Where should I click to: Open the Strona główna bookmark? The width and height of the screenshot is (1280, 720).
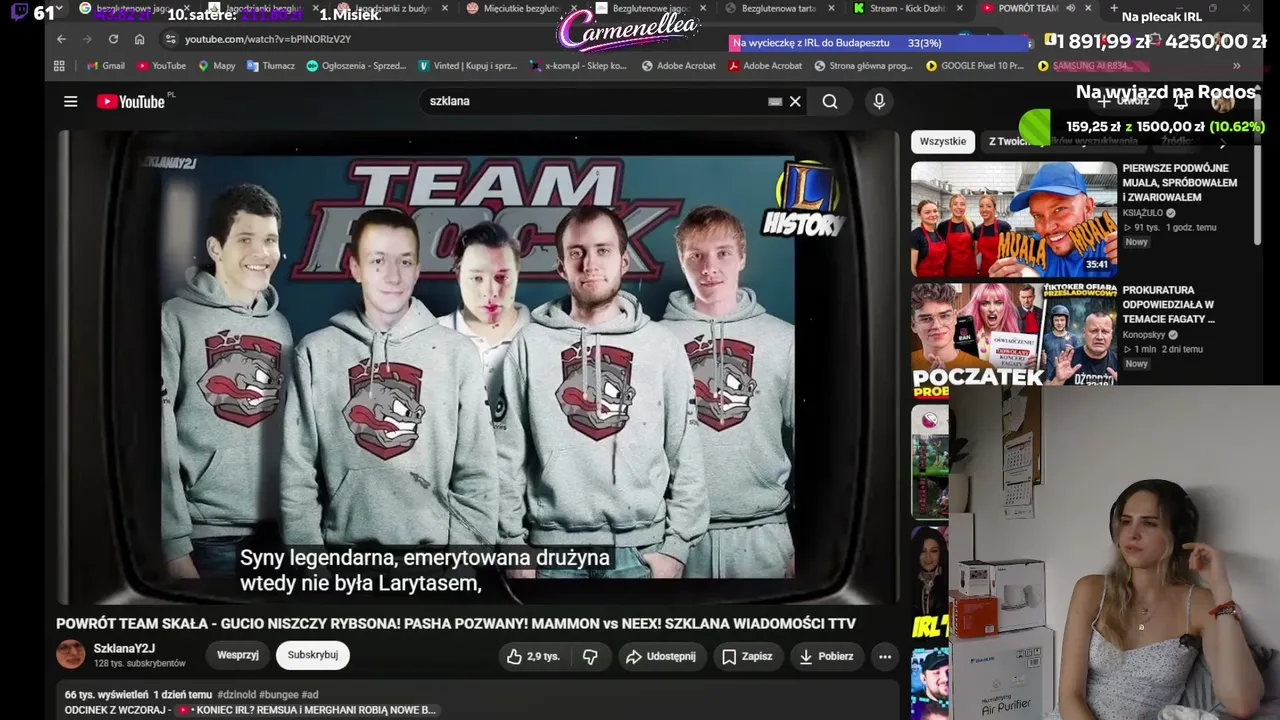point(864,66)
